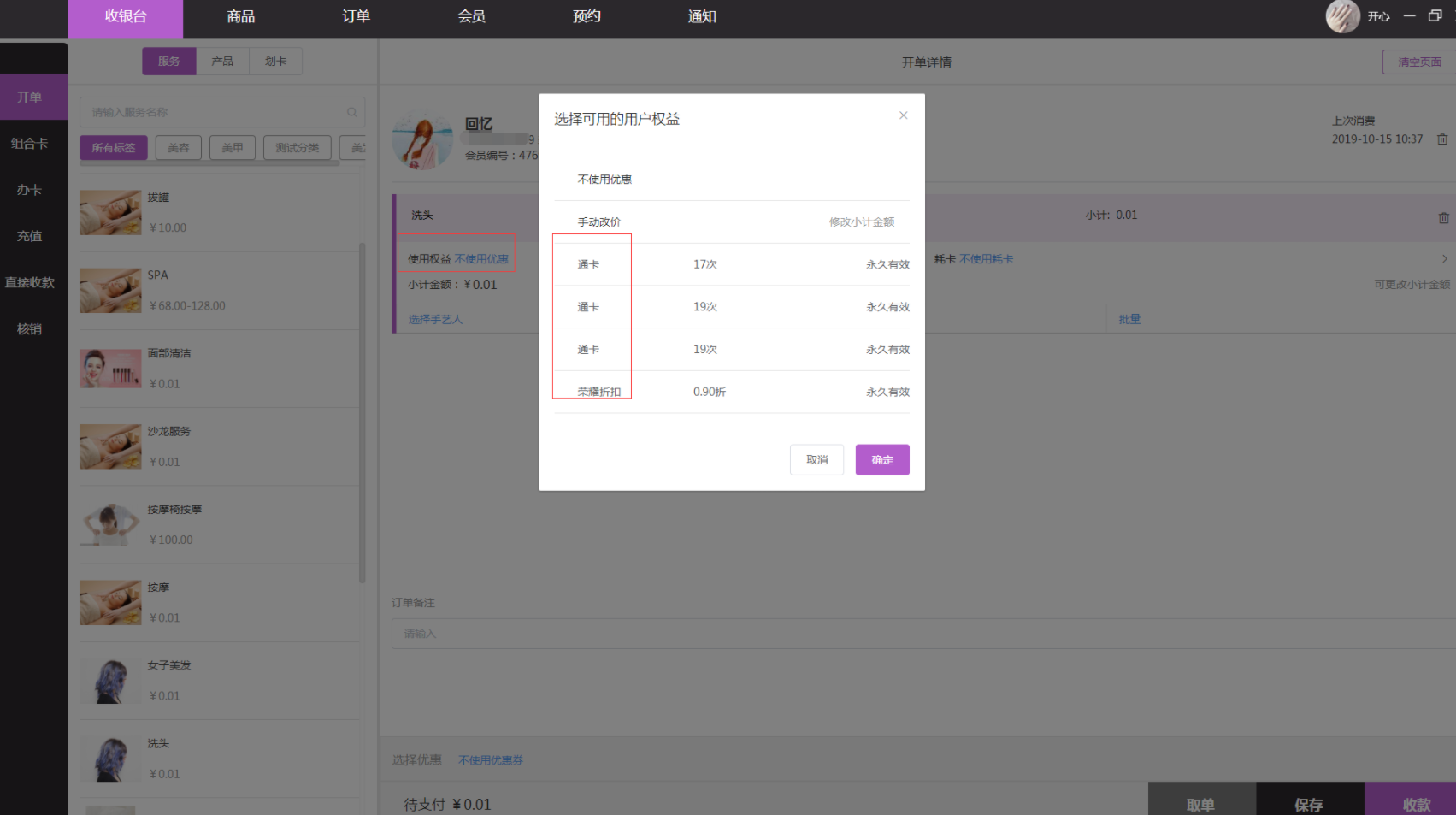The image size is (1456, 815).
Task: Select the 通卡 row with 17次
Action: click(732, 264)
